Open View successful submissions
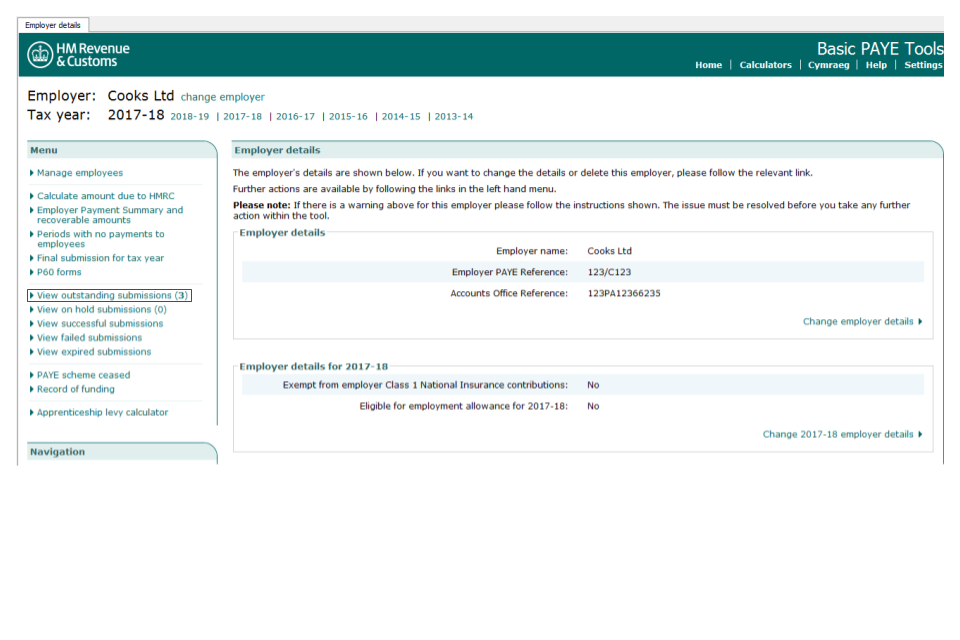The width and height of the screenshot is (960, 640). tap(100, 323)
